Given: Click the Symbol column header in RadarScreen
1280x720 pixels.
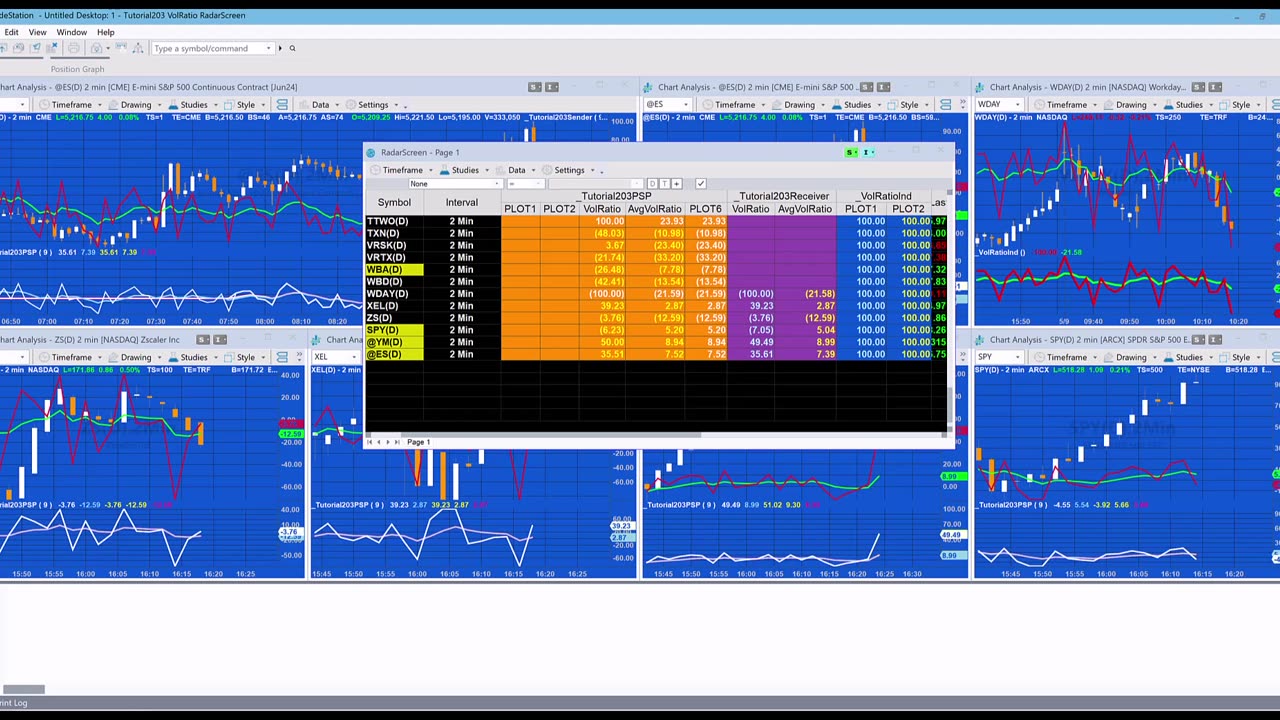Looking at the screenshot, I should click(x=394, y=202).
